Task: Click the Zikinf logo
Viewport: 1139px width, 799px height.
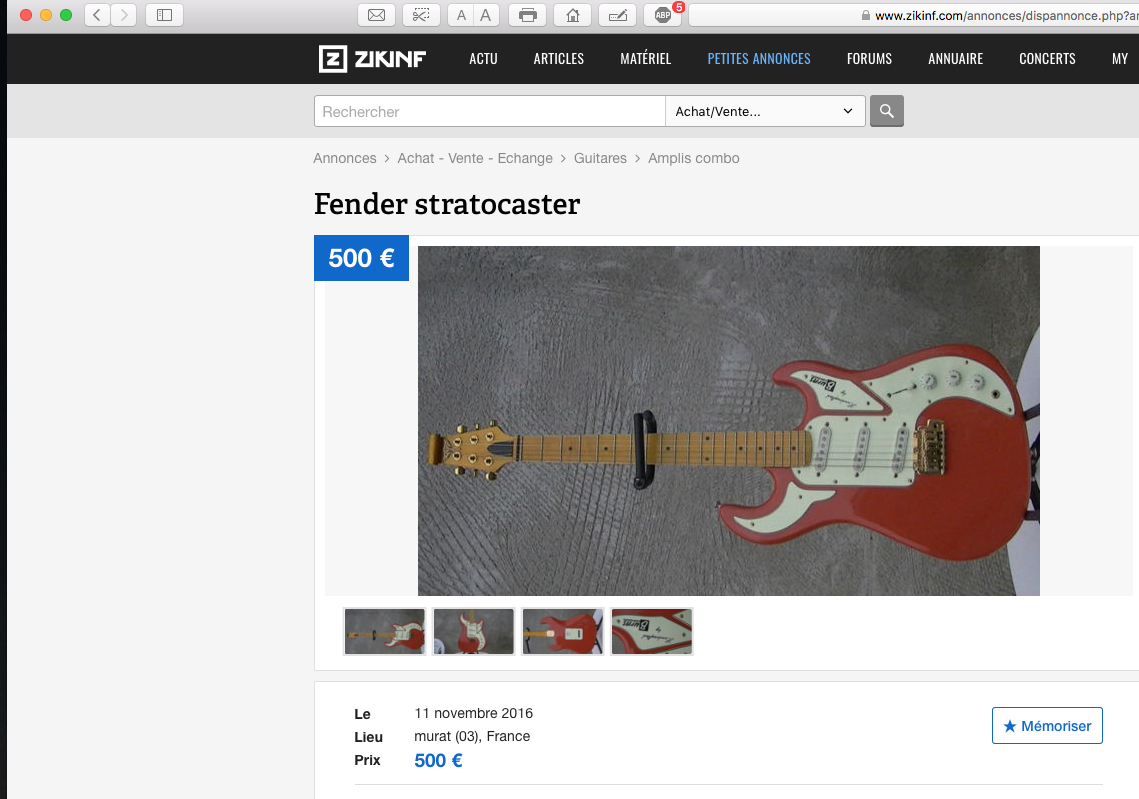Action: point(372,59)
